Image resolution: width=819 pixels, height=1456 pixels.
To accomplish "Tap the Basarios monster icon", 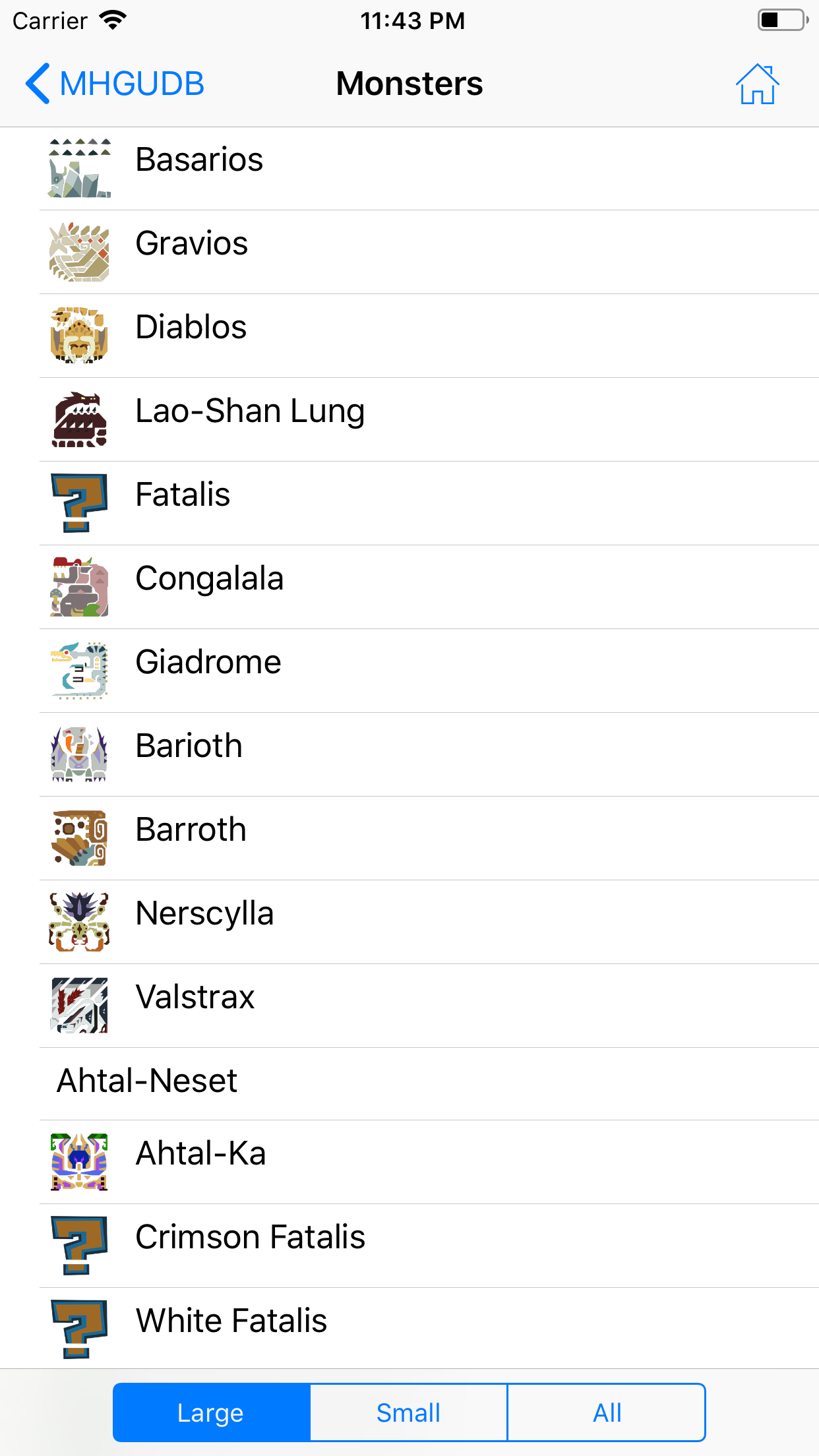I will tap(79, 169).
